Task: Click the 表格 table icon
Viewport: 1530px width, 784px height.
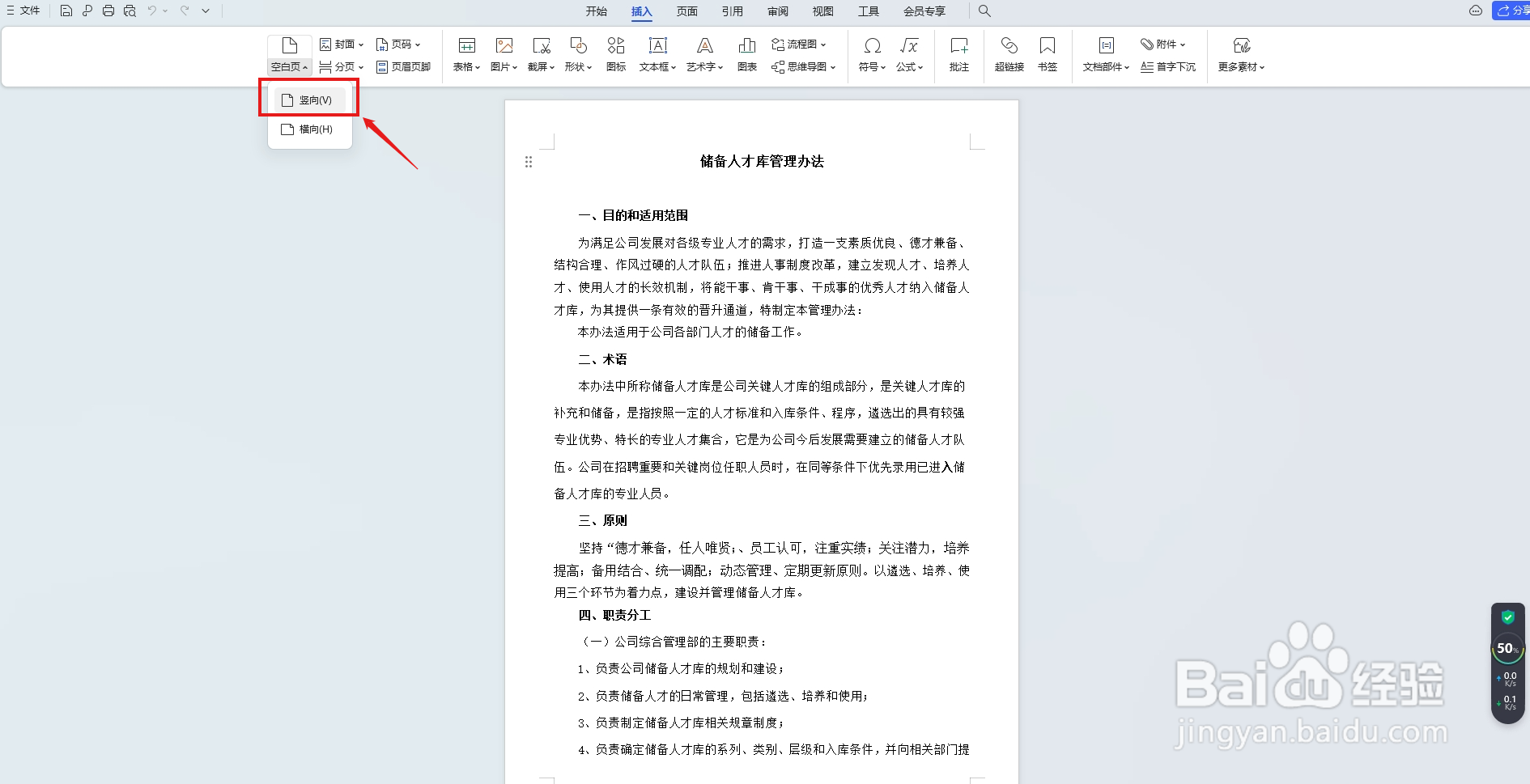Action: point(466,45)
